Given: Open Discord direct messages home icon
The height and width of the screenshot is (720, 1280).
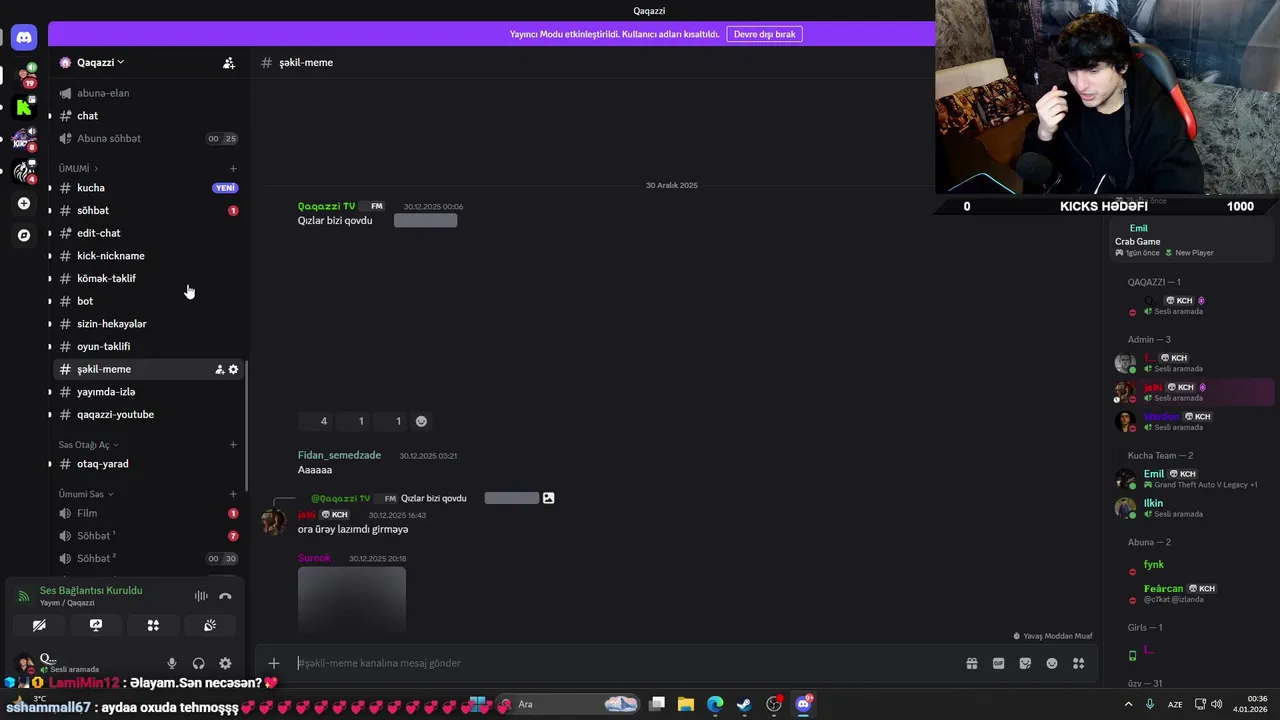Looking at the screenshot, I should coord(24,38).
